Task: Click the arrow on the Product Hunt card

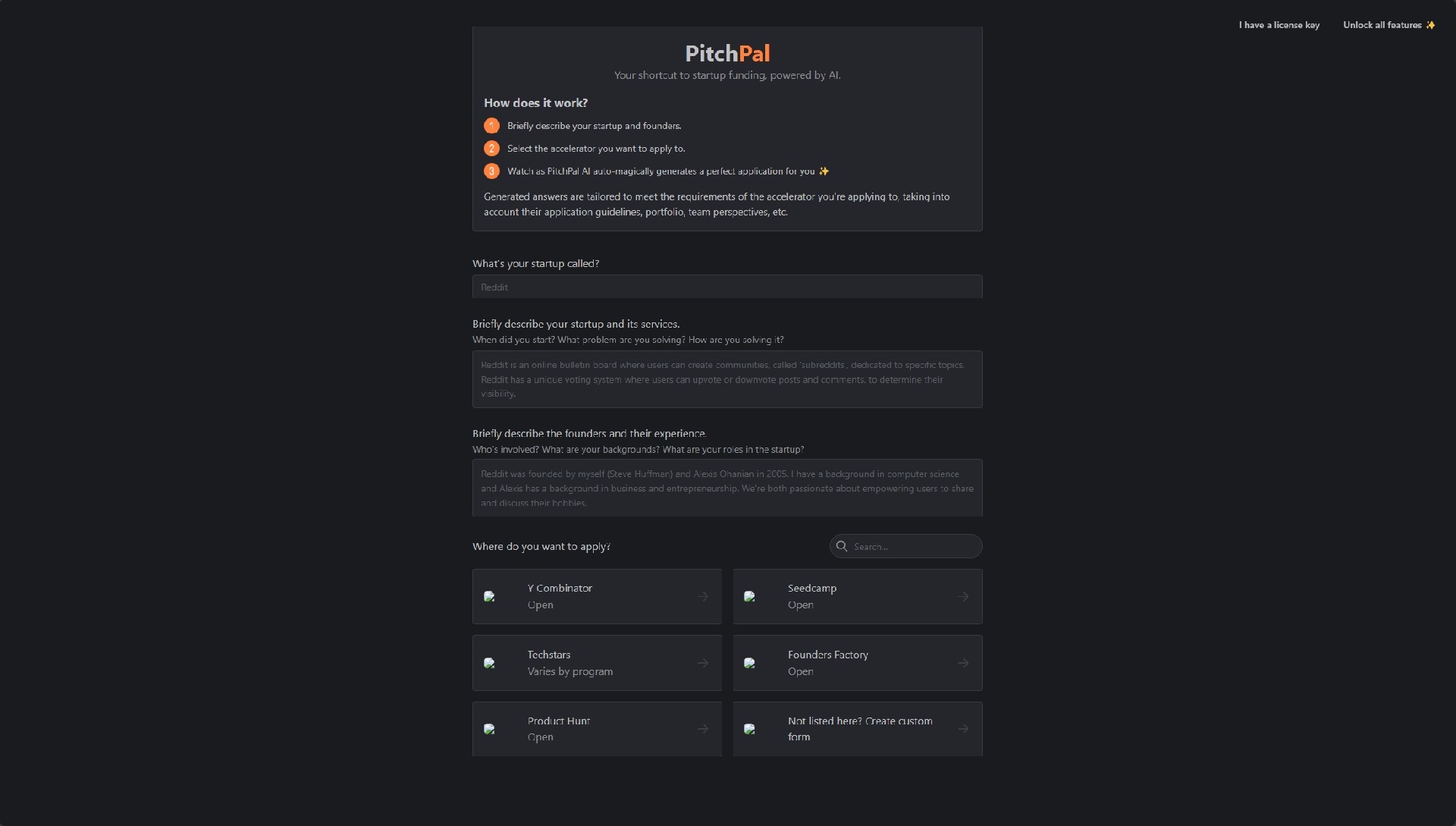Action: [x=703, y=730]
